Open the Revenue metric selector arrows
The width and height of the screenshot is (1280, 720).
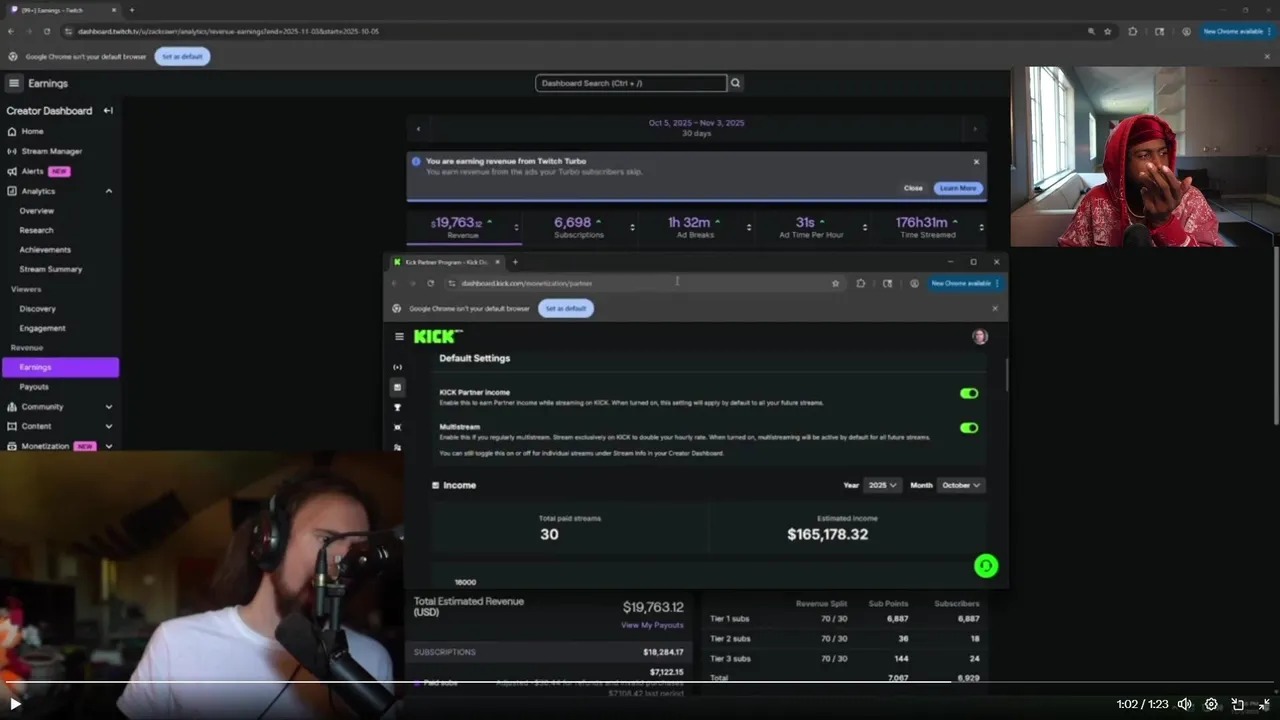516,227
